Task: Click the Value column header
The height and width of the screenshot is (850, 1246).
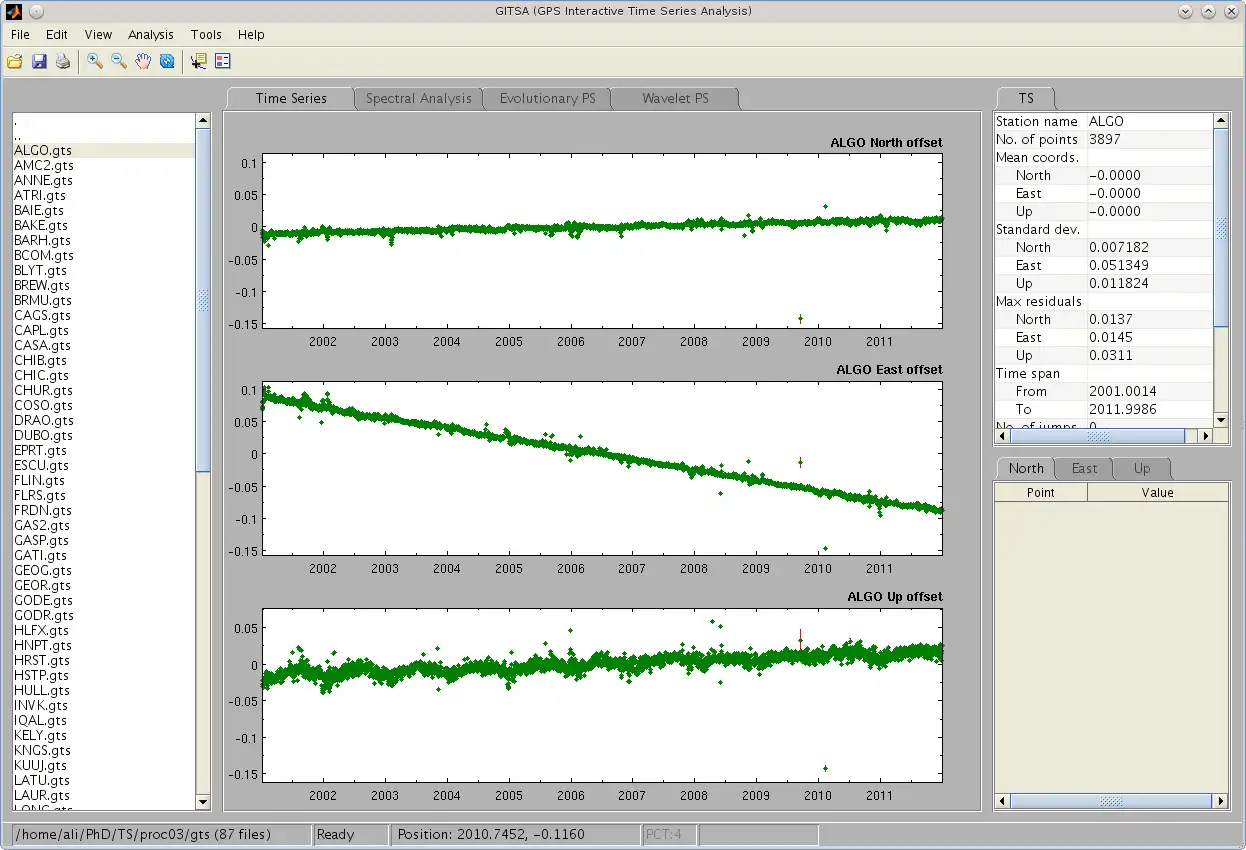Action: click(1157, 492)
